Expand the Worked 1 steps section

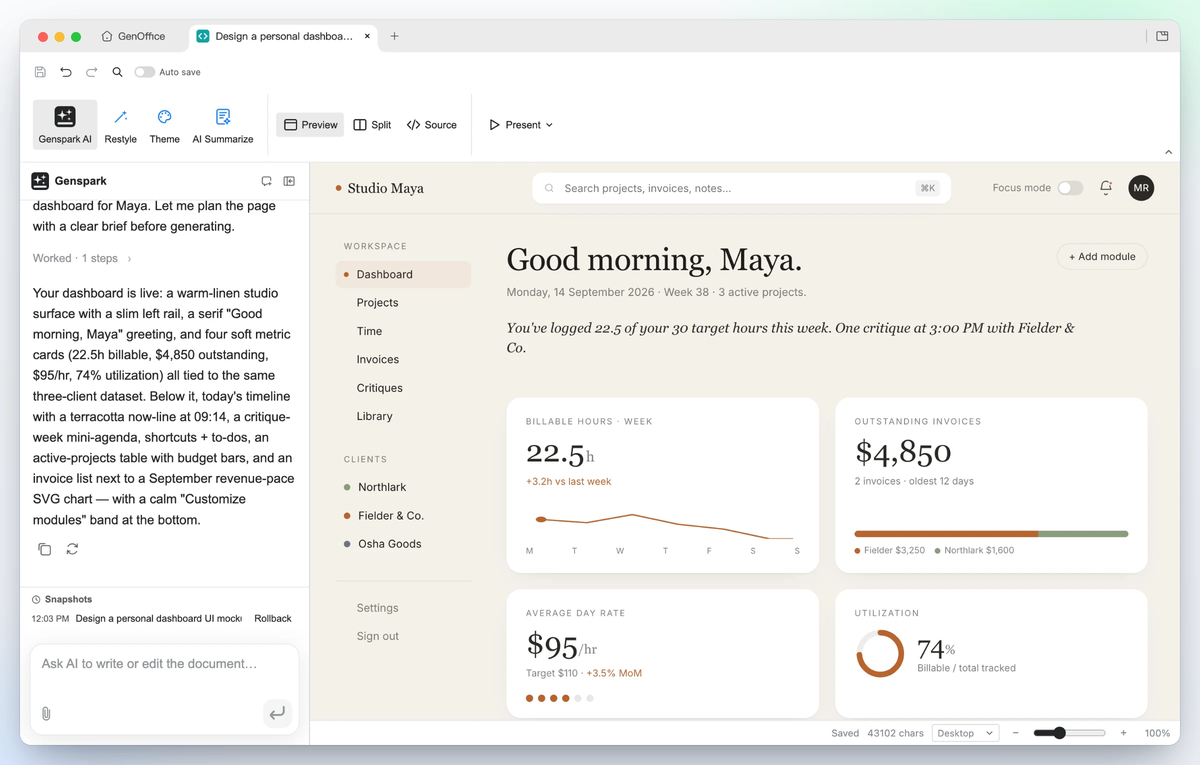(x=82, y=258)
